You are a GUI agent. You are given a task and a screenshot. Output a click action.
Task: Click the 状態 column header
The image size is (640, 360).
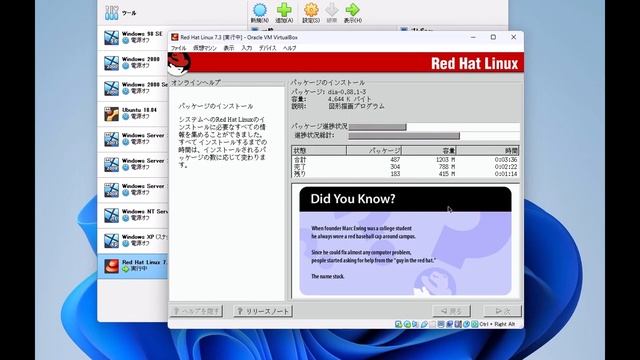point(319,151)
